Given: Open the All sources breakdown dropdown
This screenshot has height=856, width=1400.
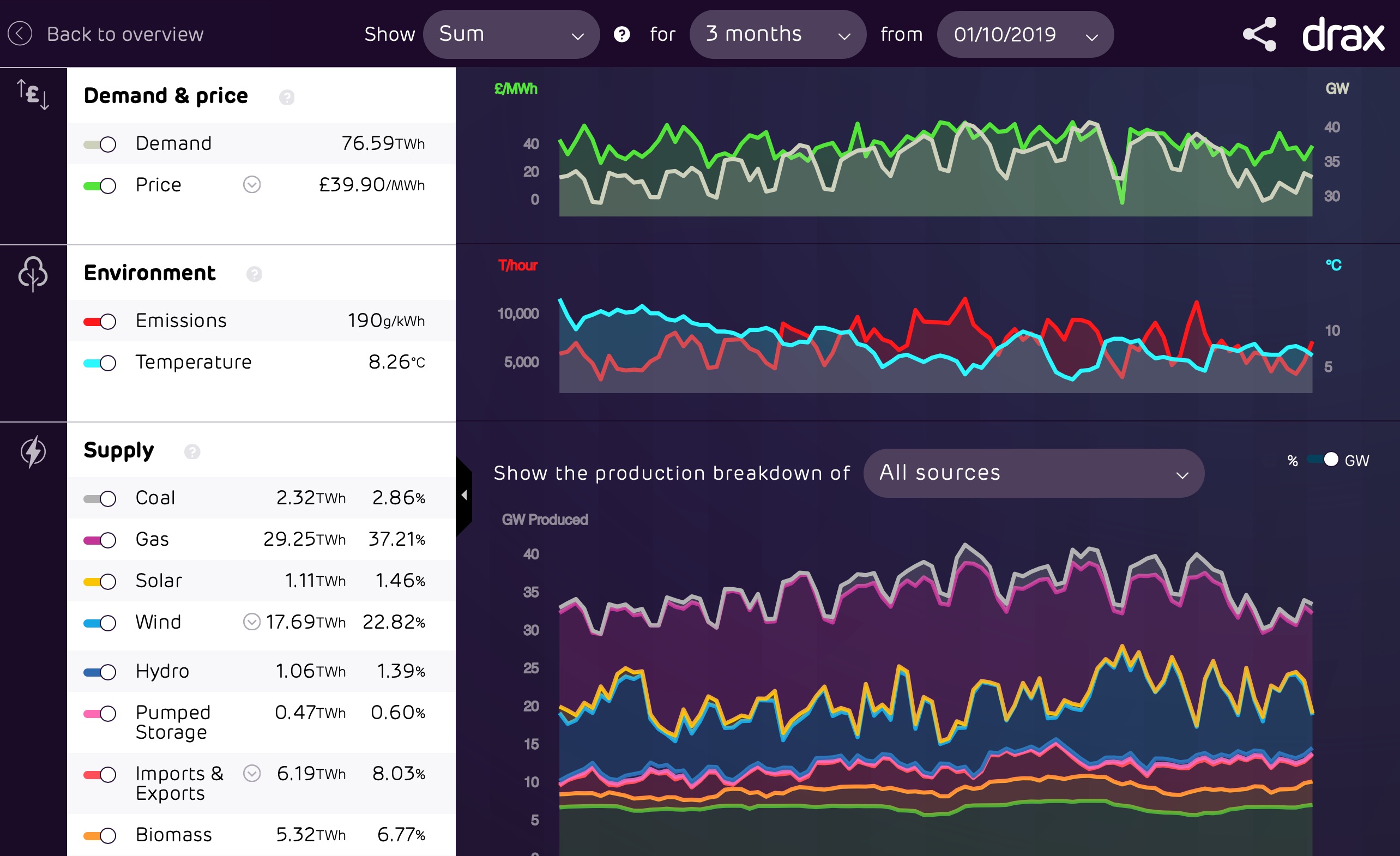Looking at the screenshot, I should [x=1033, y=473].
